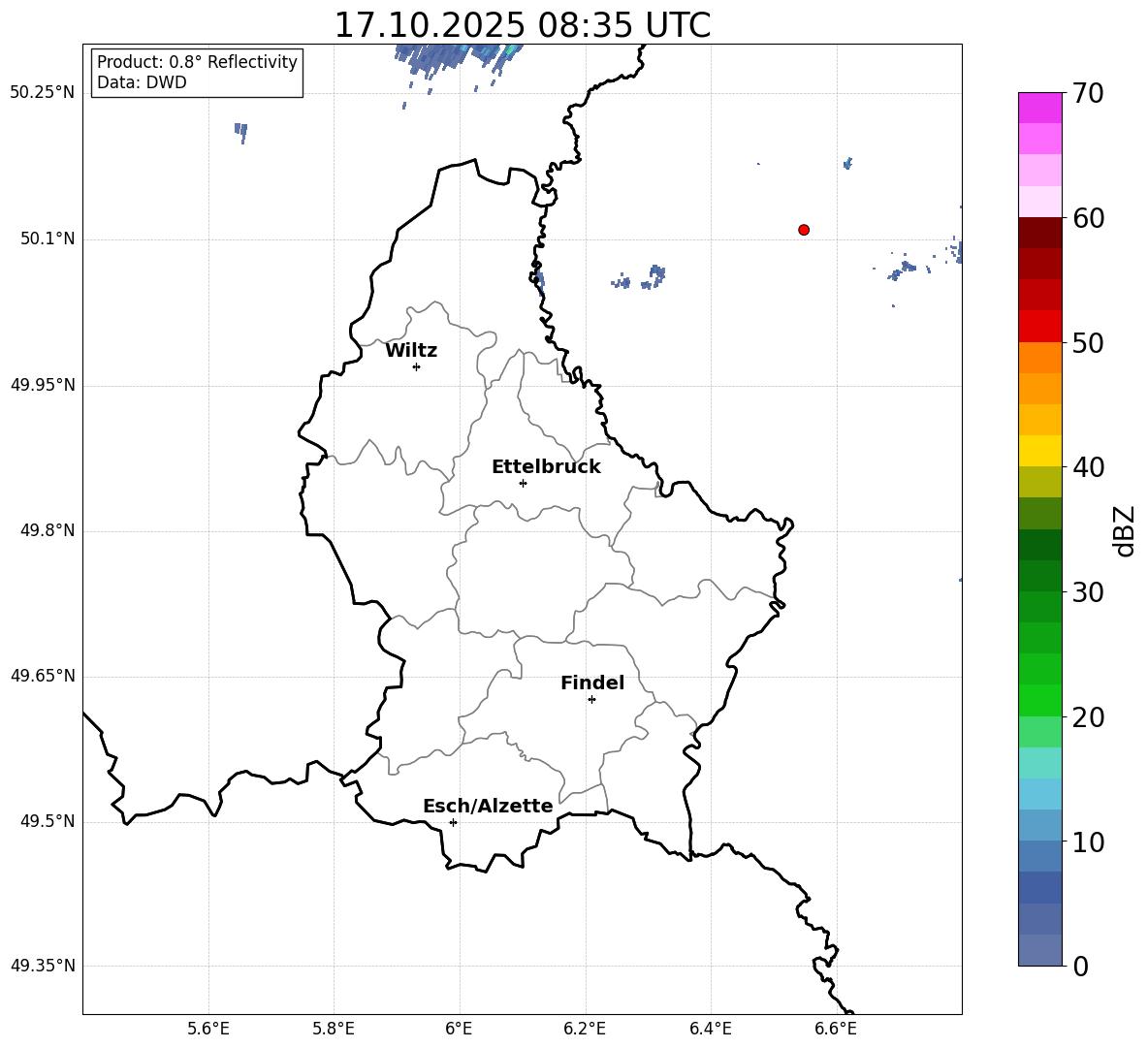The width and height of the screenshot is (1148, 1048).
Task: Pick the pale pink swatch just above 60
Action: [x=1040, y=202]
